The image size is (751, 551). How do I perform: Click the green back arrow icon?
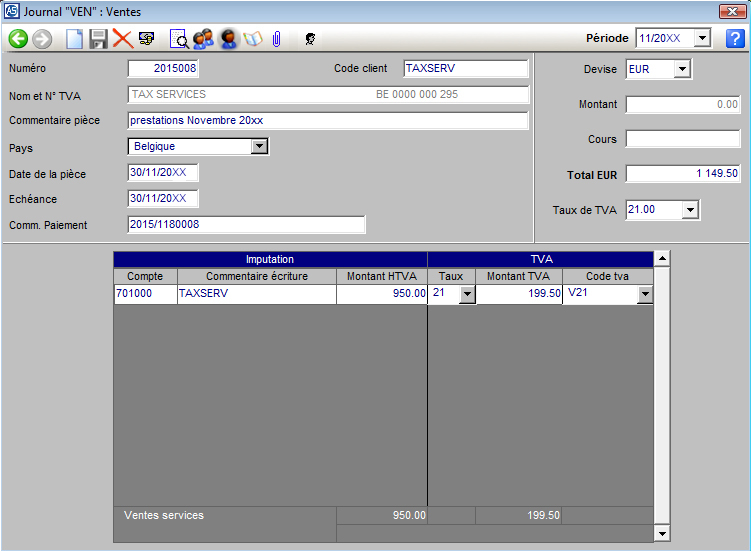[x=17, y=39]
